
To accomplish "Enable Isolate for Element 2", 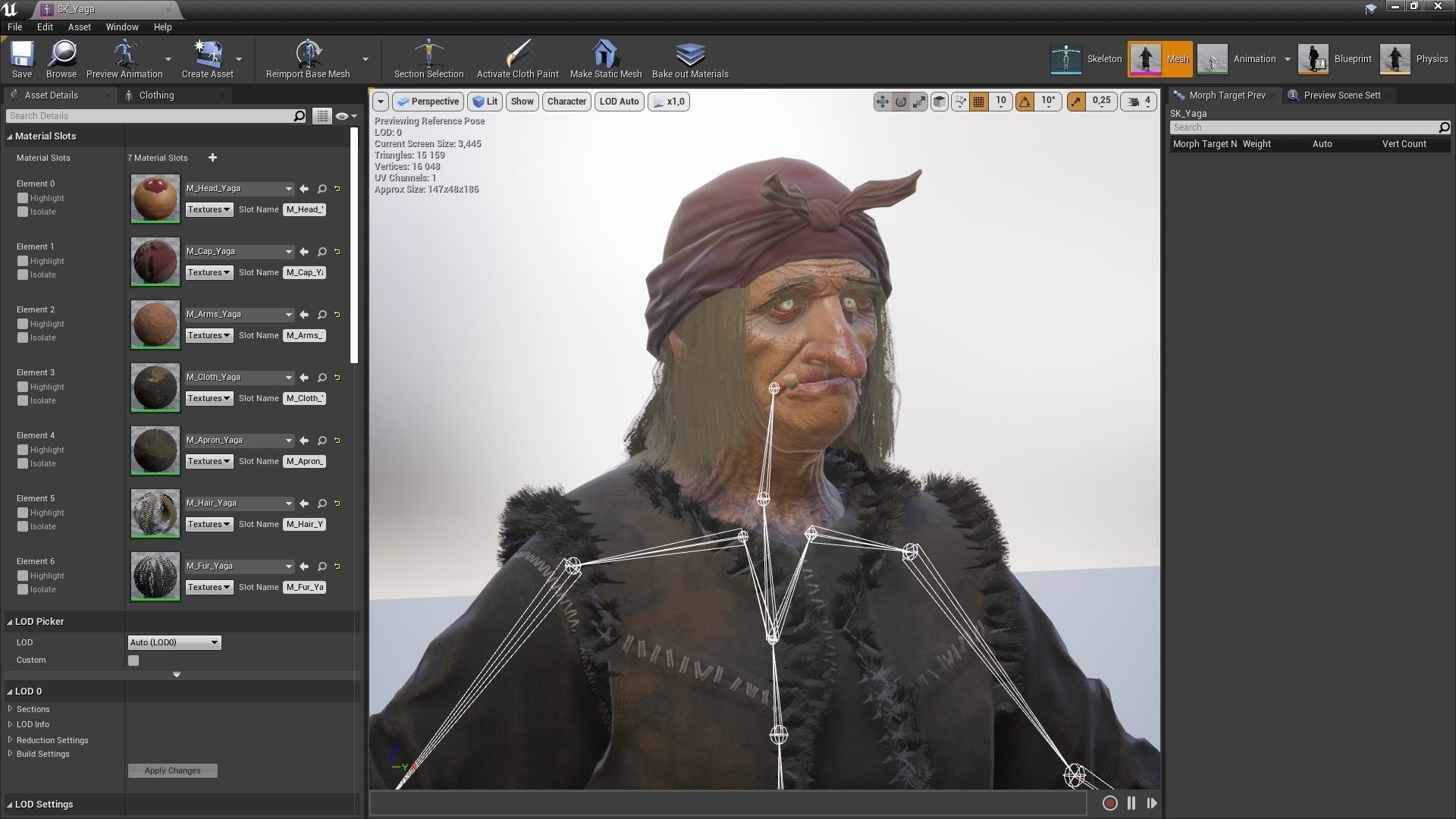I will 23,337.
